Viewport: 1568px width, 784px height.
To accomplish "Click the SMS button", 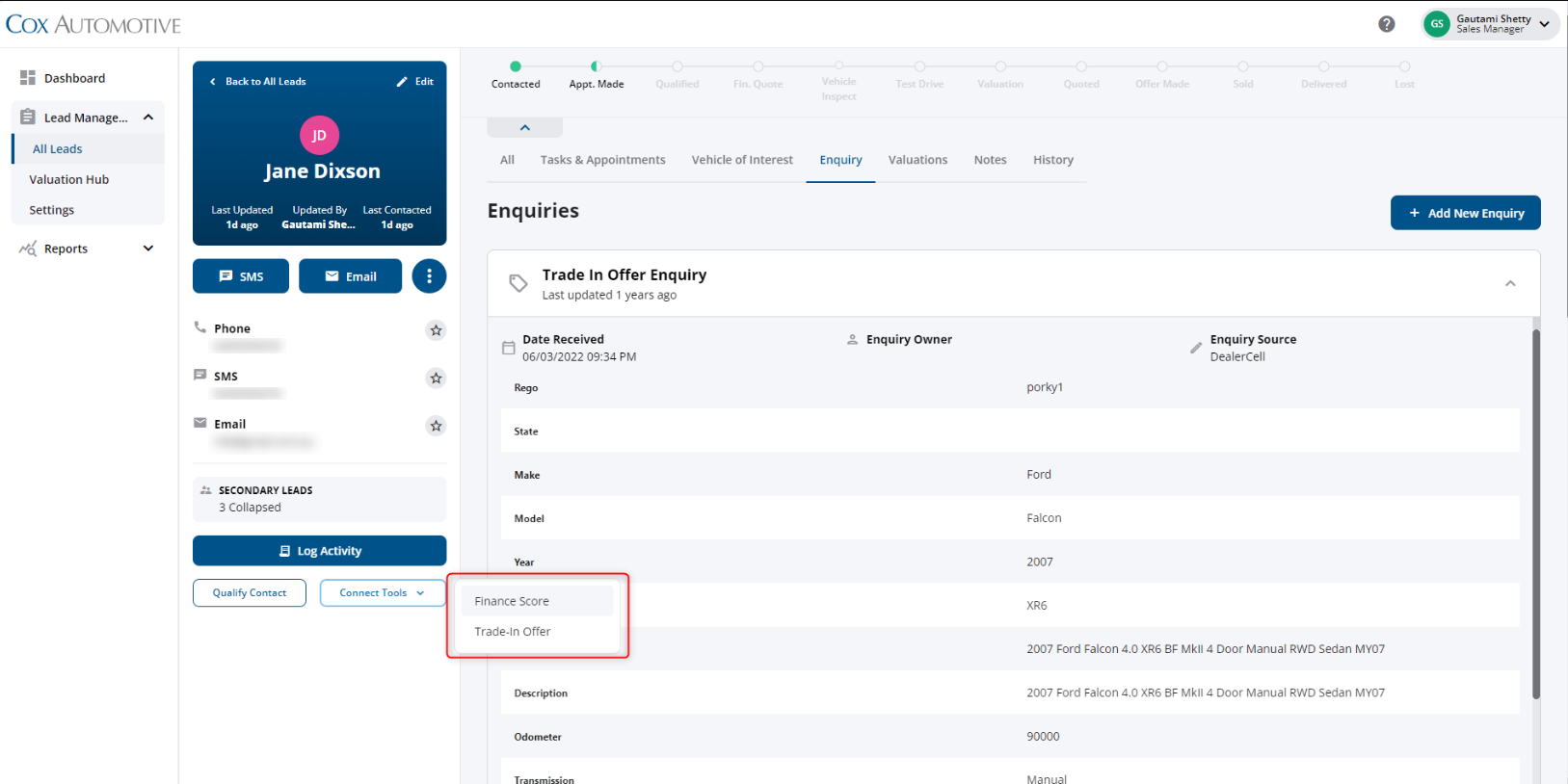I will coord(241,276).
